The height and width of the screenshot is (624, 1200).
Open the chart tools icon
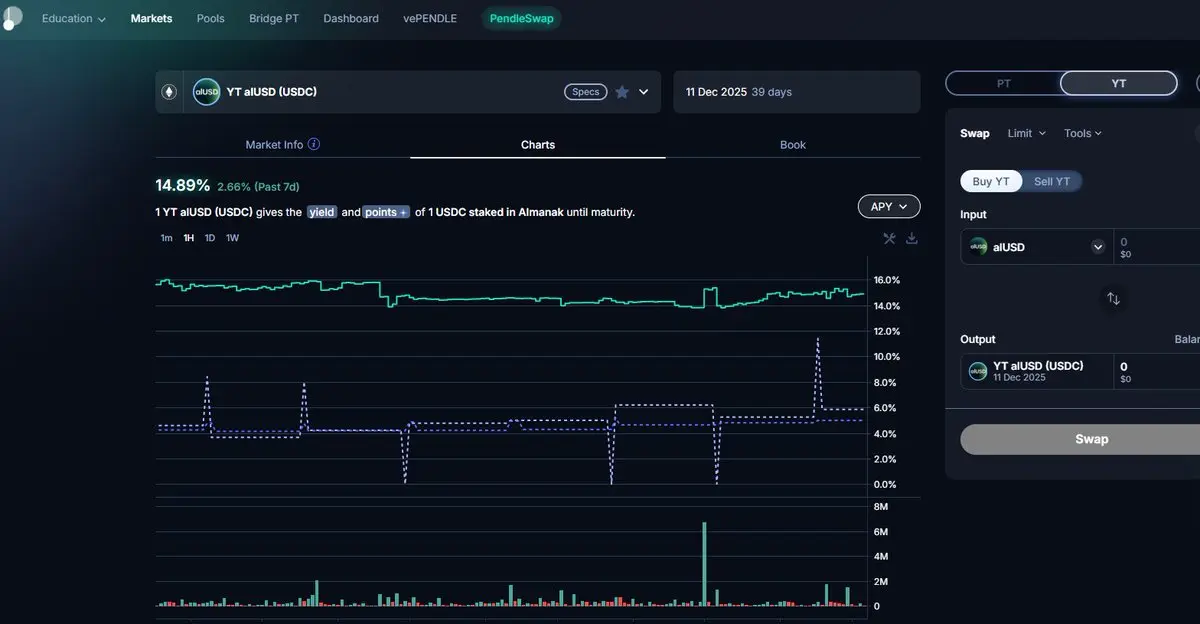point(889,238)
